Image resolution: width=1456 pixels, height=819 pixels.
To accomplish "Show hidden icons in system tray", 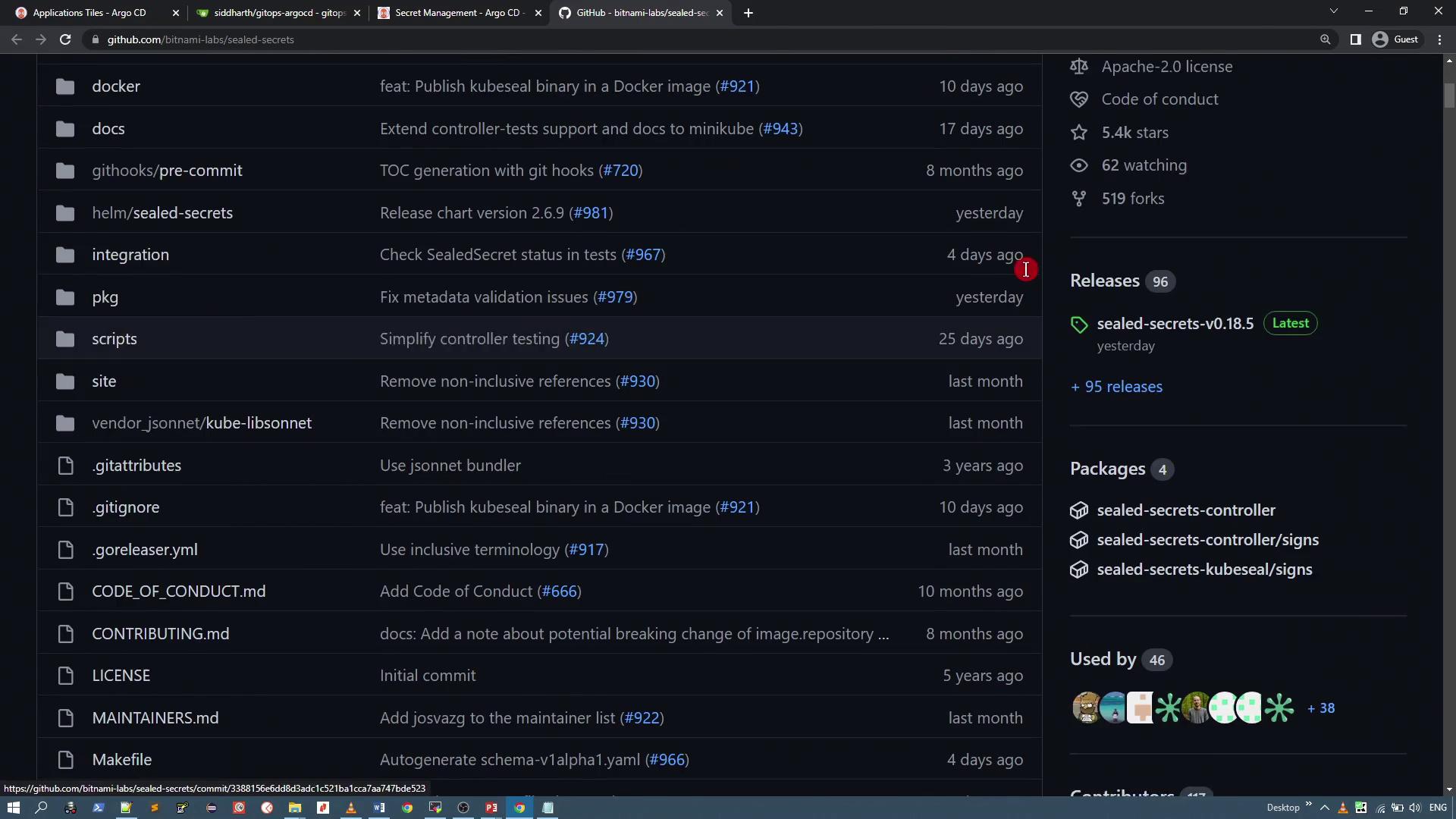I will coord(1324,808).
